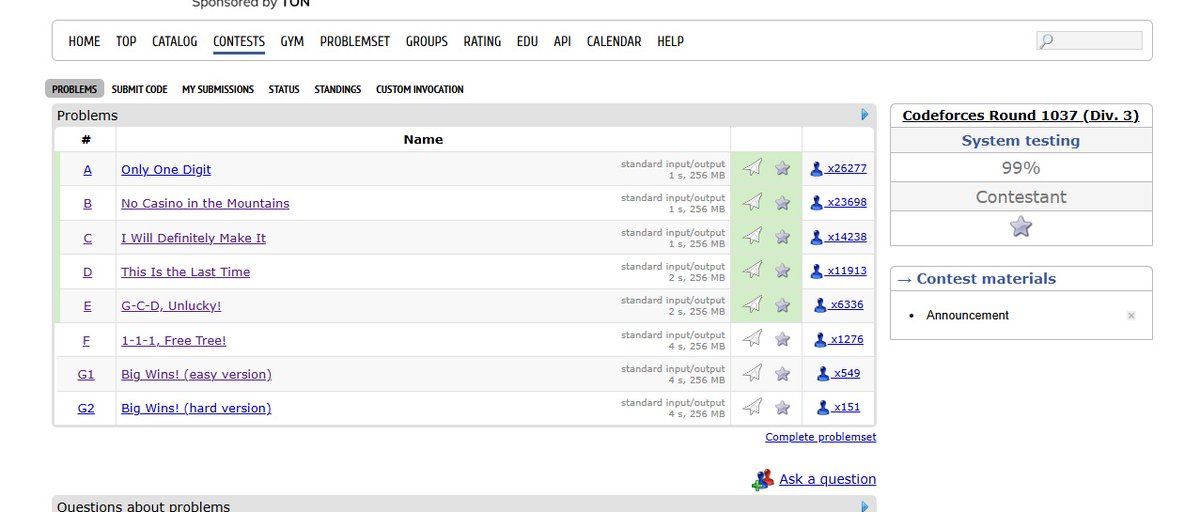Switch to the STANDINGS tab

[338, 89]
